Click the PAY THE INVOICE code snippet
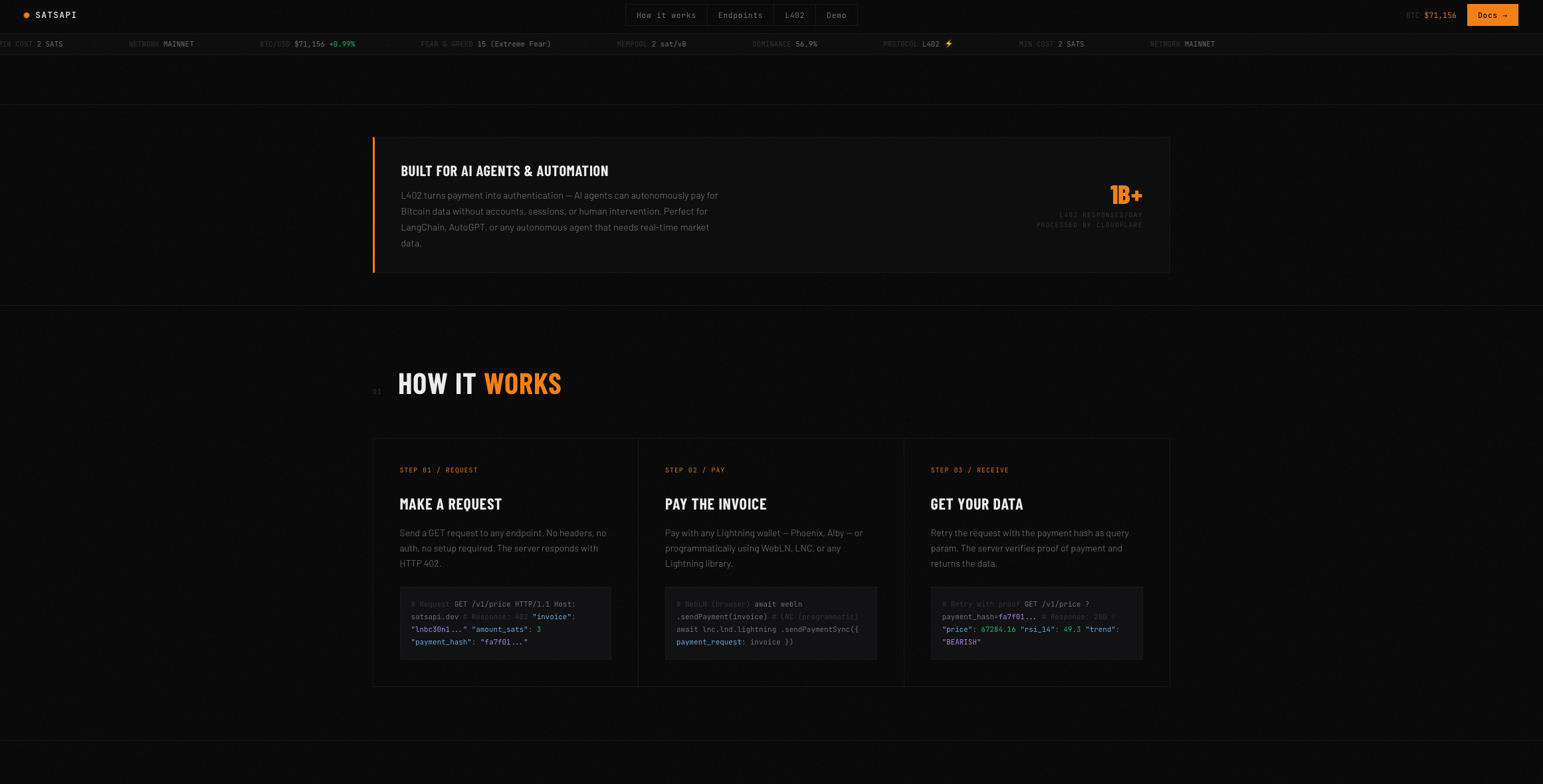Viewport: 1543px width, 784px height. [771, 623]
